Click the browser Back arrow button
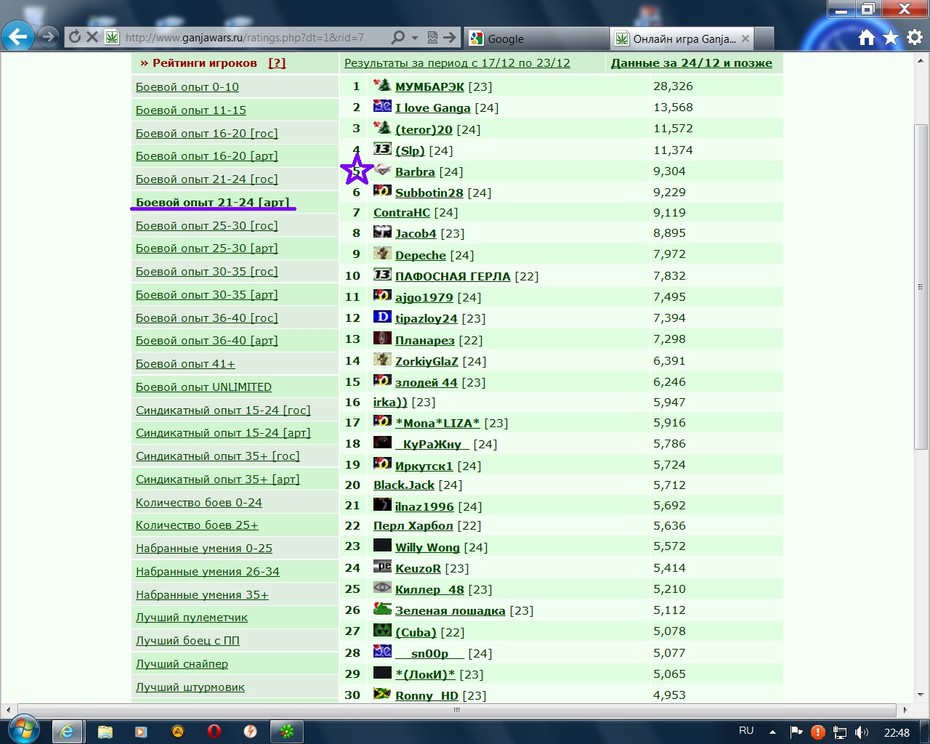Viewport: 930px width, 744px height. pos(18,37)
